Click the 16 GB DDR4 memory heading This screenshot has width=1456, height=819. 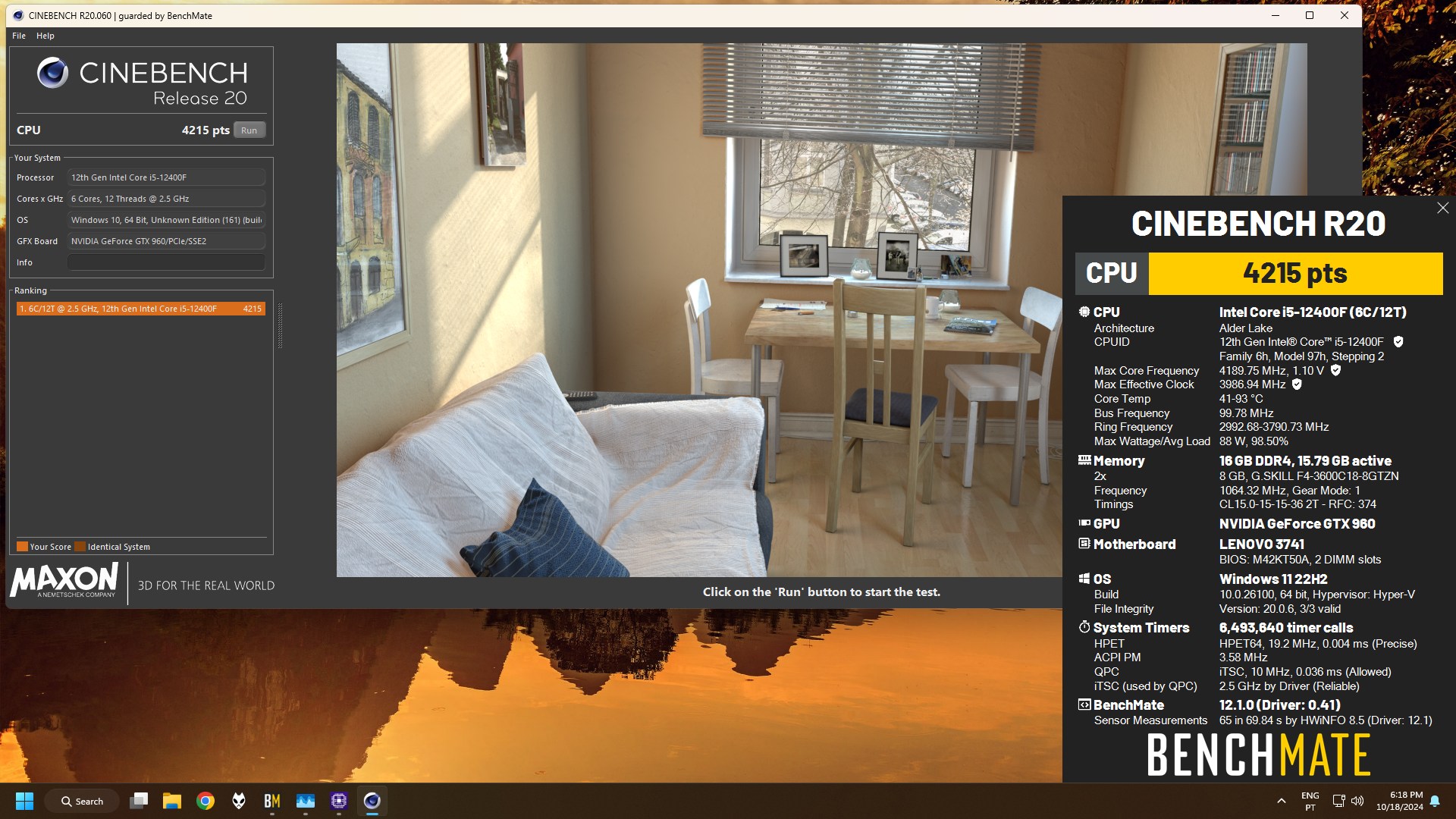1305,461
